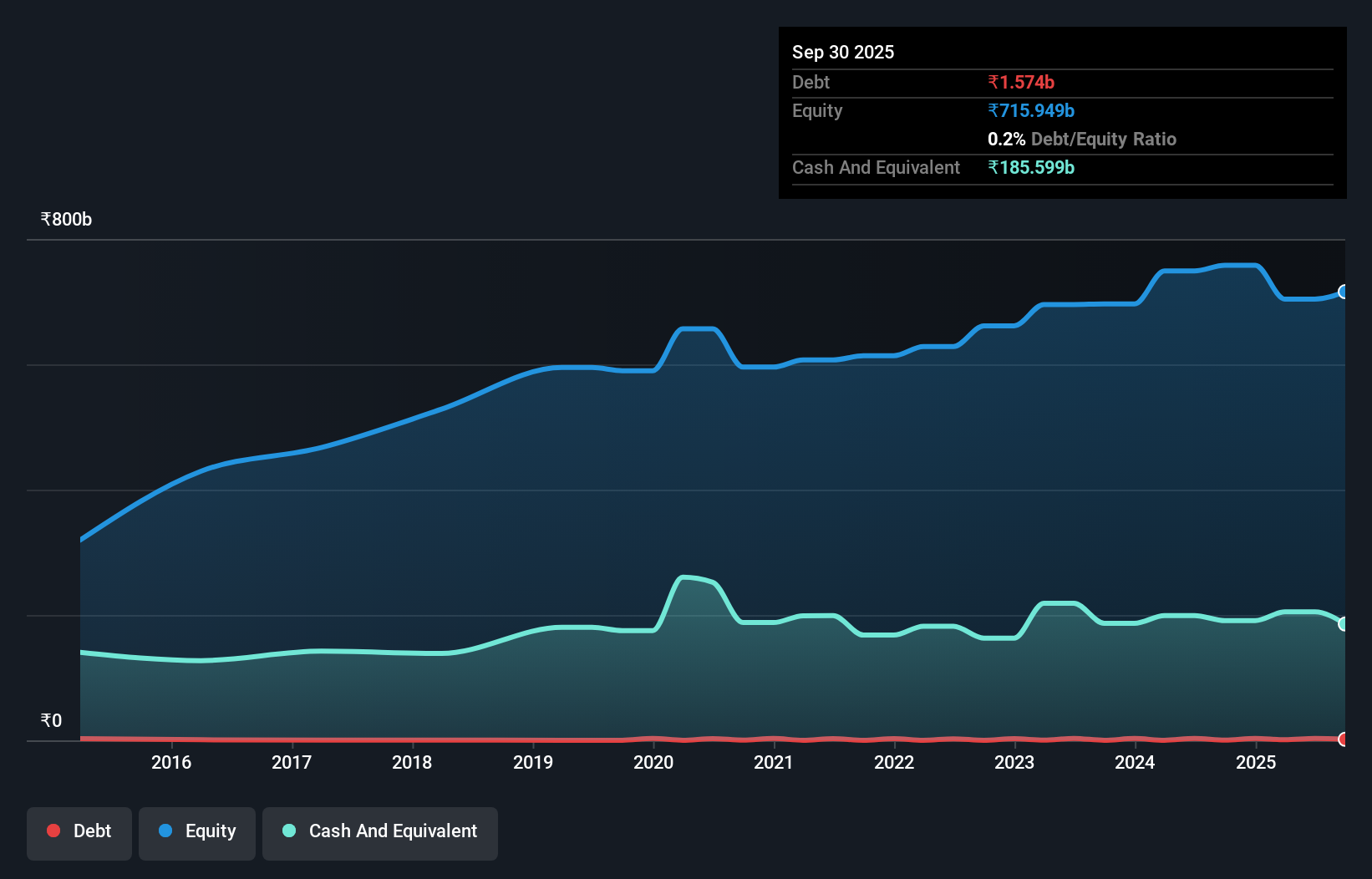
Task: Click the red Debt legend dot
Action: [x=53, y=831]
